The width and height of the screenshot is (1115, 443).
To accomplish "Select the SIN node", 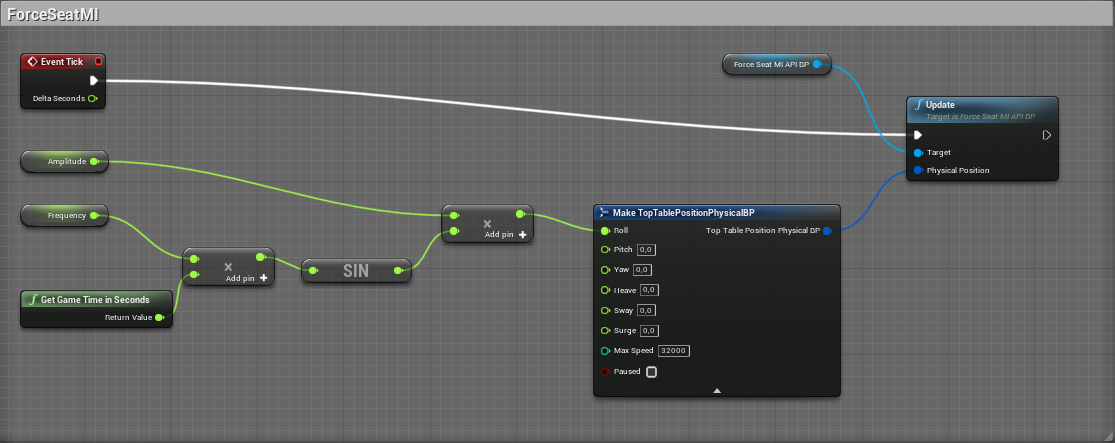I will click(356, 270).
